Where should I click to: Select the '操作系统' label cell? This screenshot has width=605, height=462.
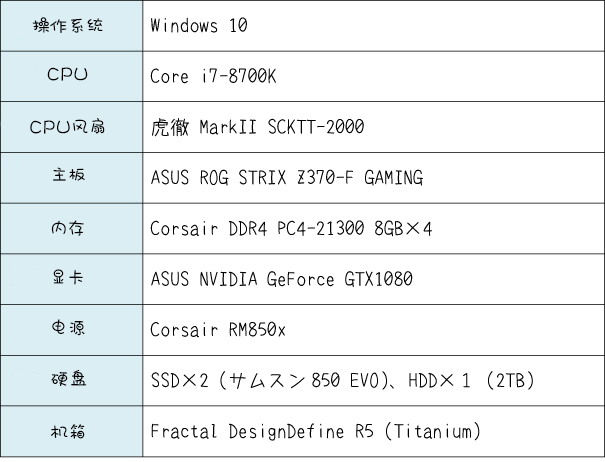tap(71, 26)
